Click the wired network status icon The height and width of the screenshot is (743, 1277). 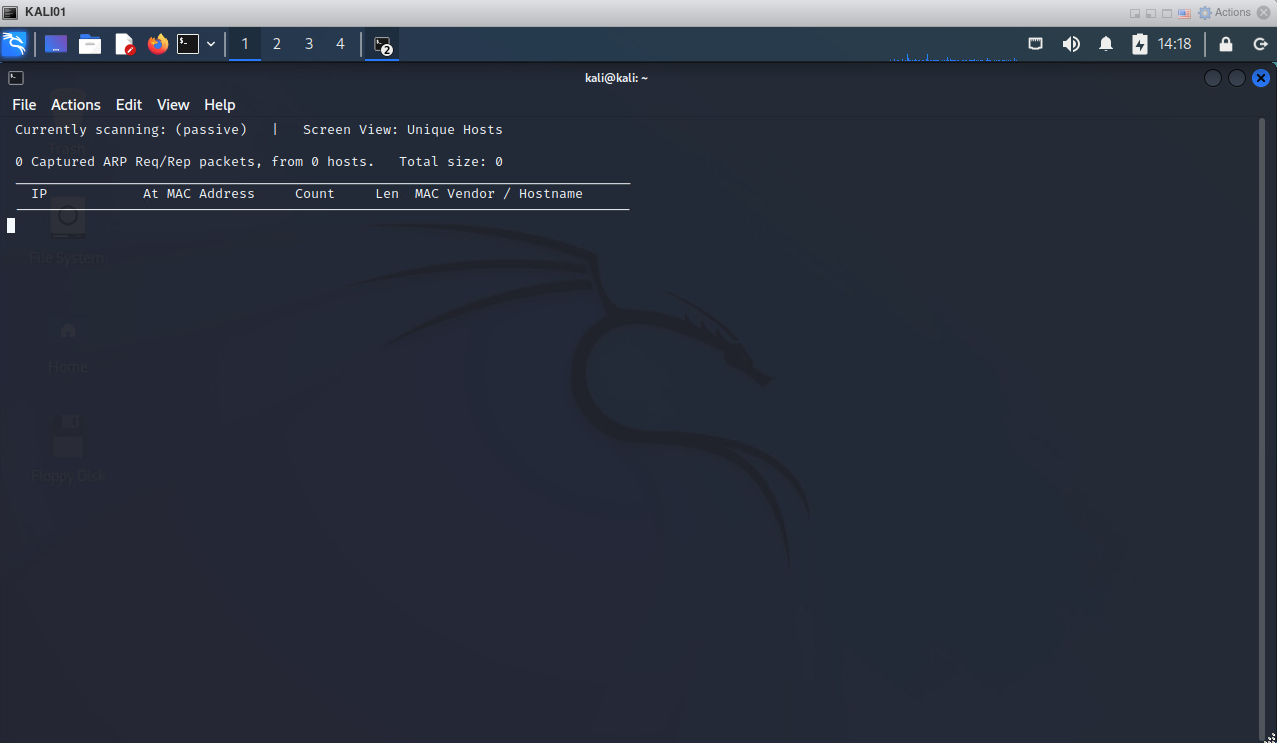tap(1036, 44)
